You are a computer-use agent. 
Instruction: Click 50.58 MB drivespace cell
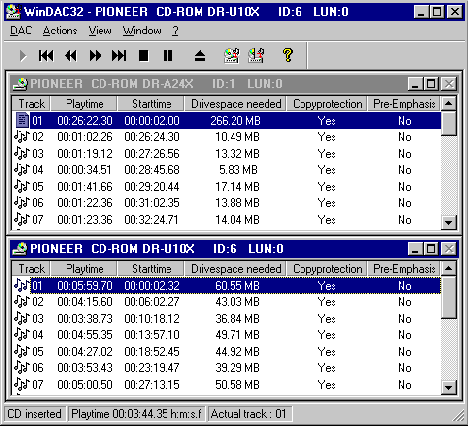237,384
